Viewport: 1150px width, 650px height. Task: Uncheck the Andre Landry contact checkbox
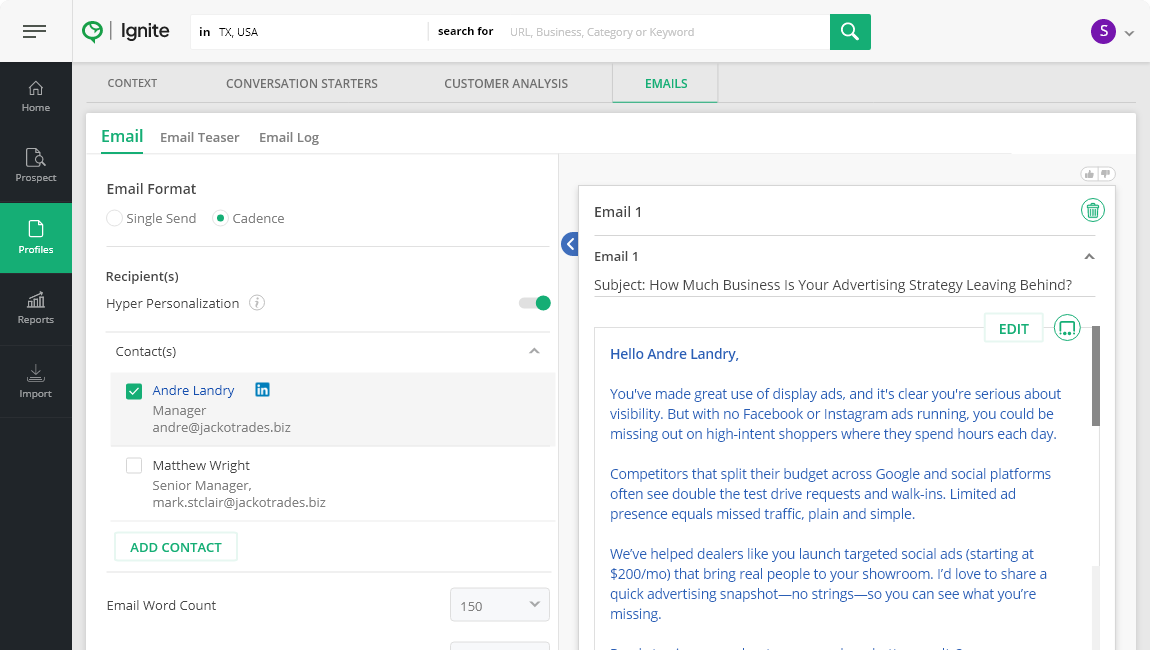click(134, 391)
